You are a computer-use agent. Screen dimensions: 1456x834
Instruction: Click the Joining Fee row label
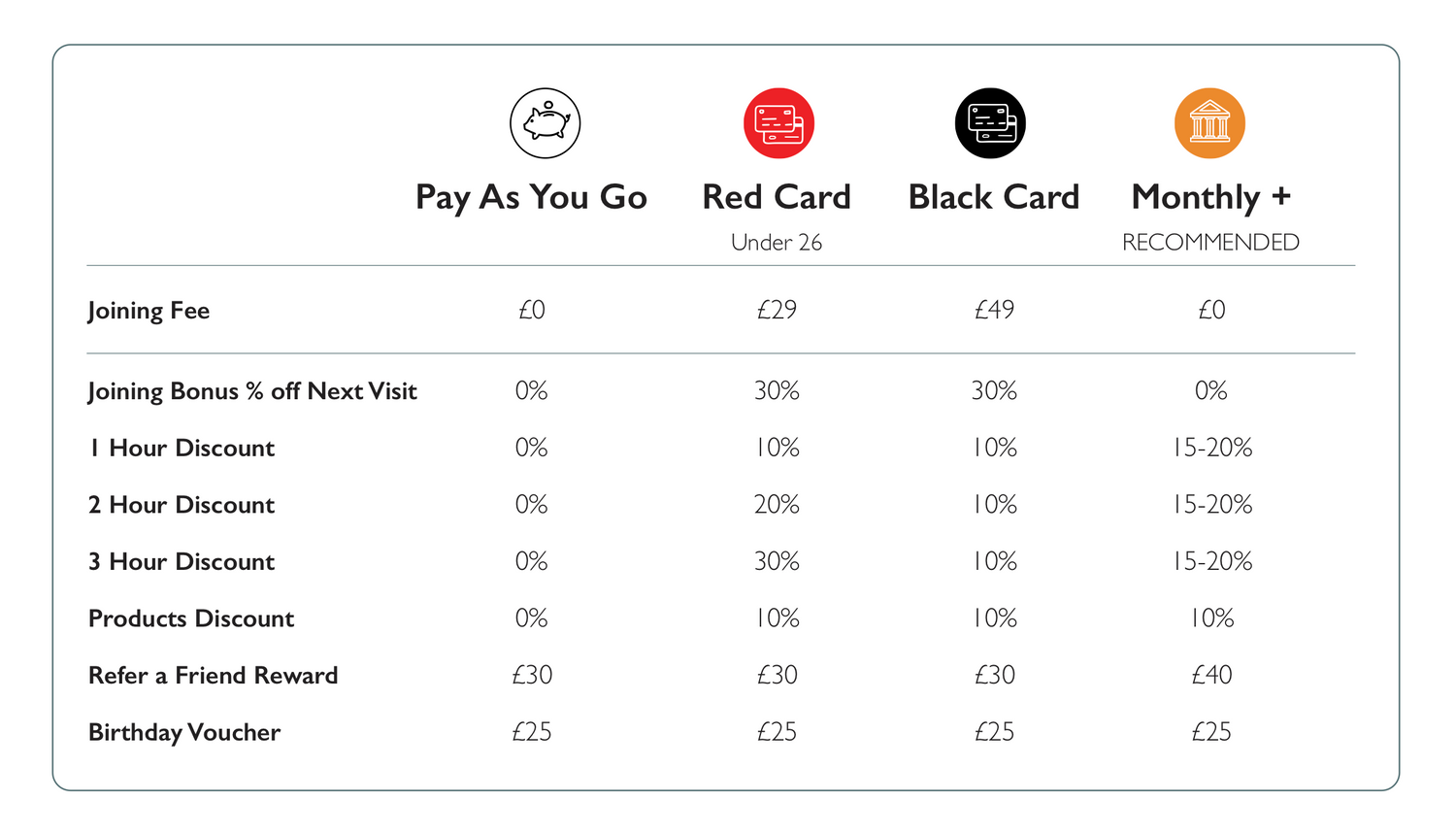pos(149,311)
